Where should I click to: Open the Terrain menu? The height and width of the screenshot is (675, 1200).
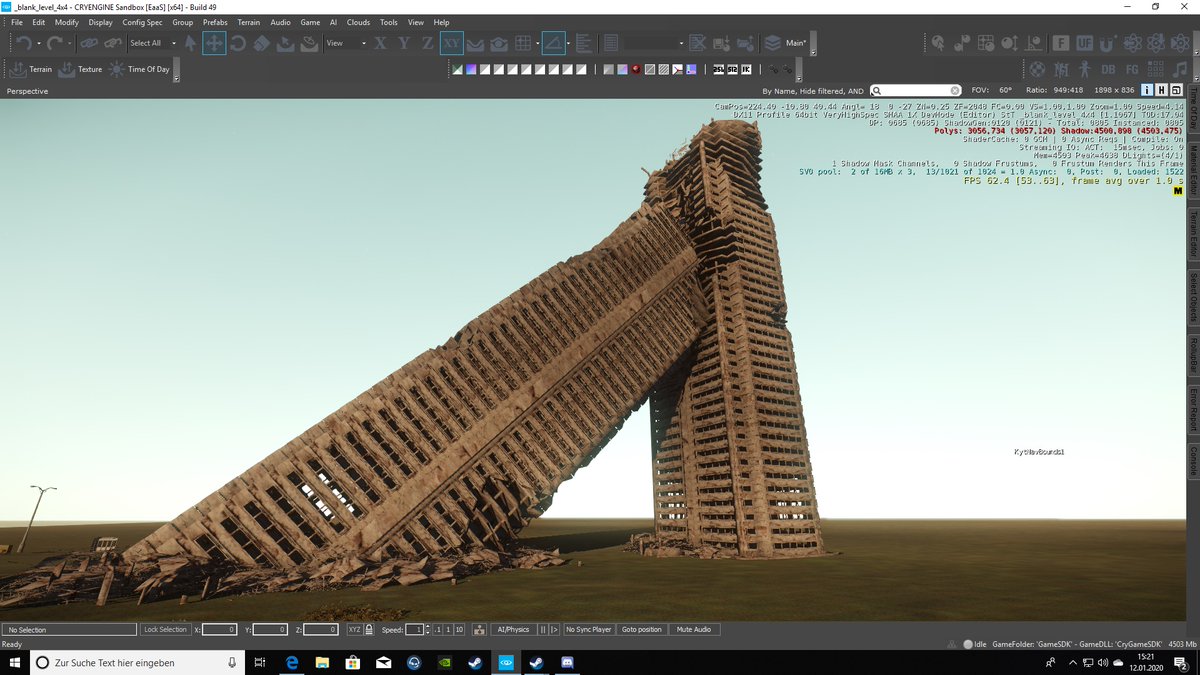248,22
